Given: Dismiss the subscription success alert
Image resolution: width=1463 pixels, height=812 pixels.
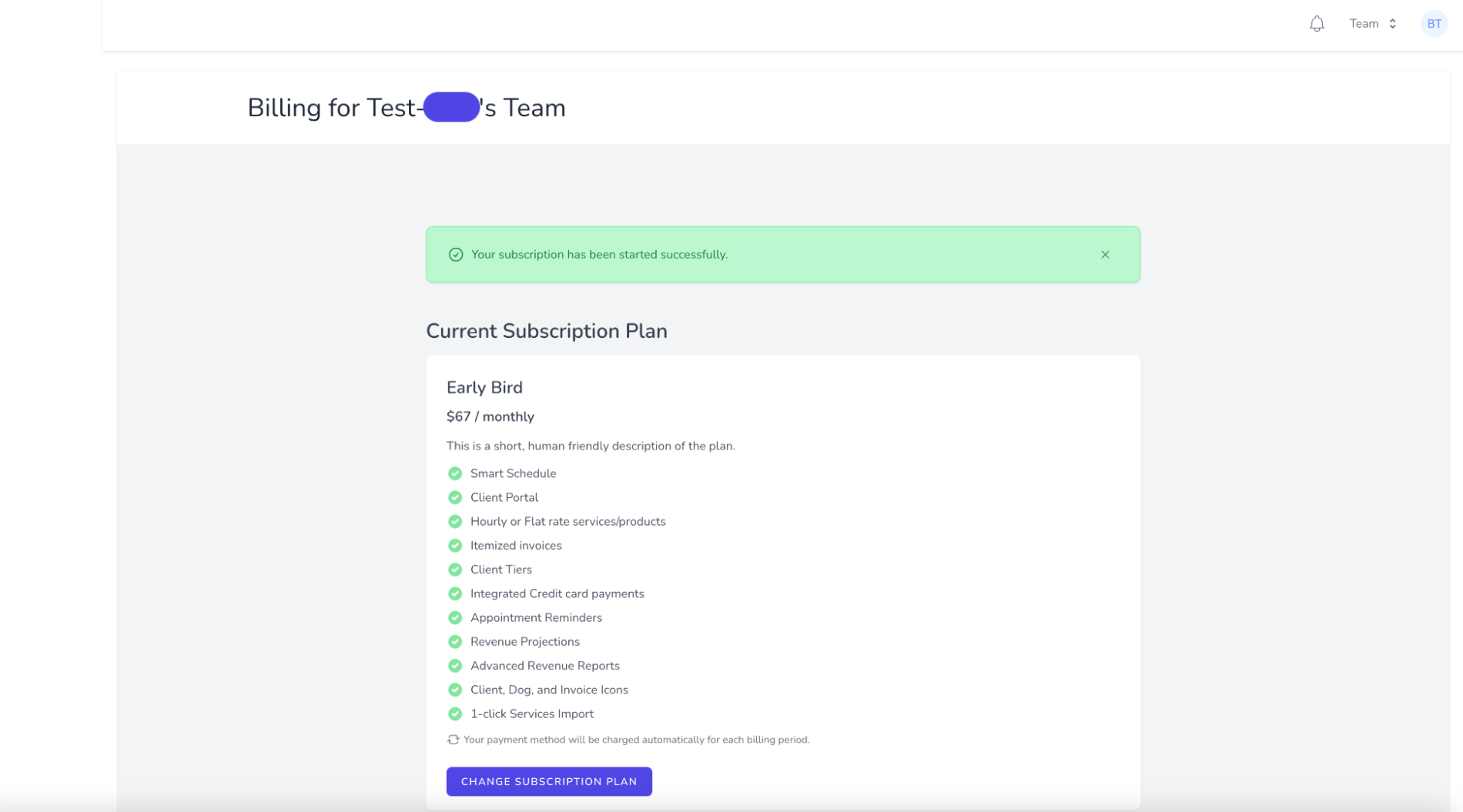Looking at the screenshot, I should click(x=1105, y=255).
